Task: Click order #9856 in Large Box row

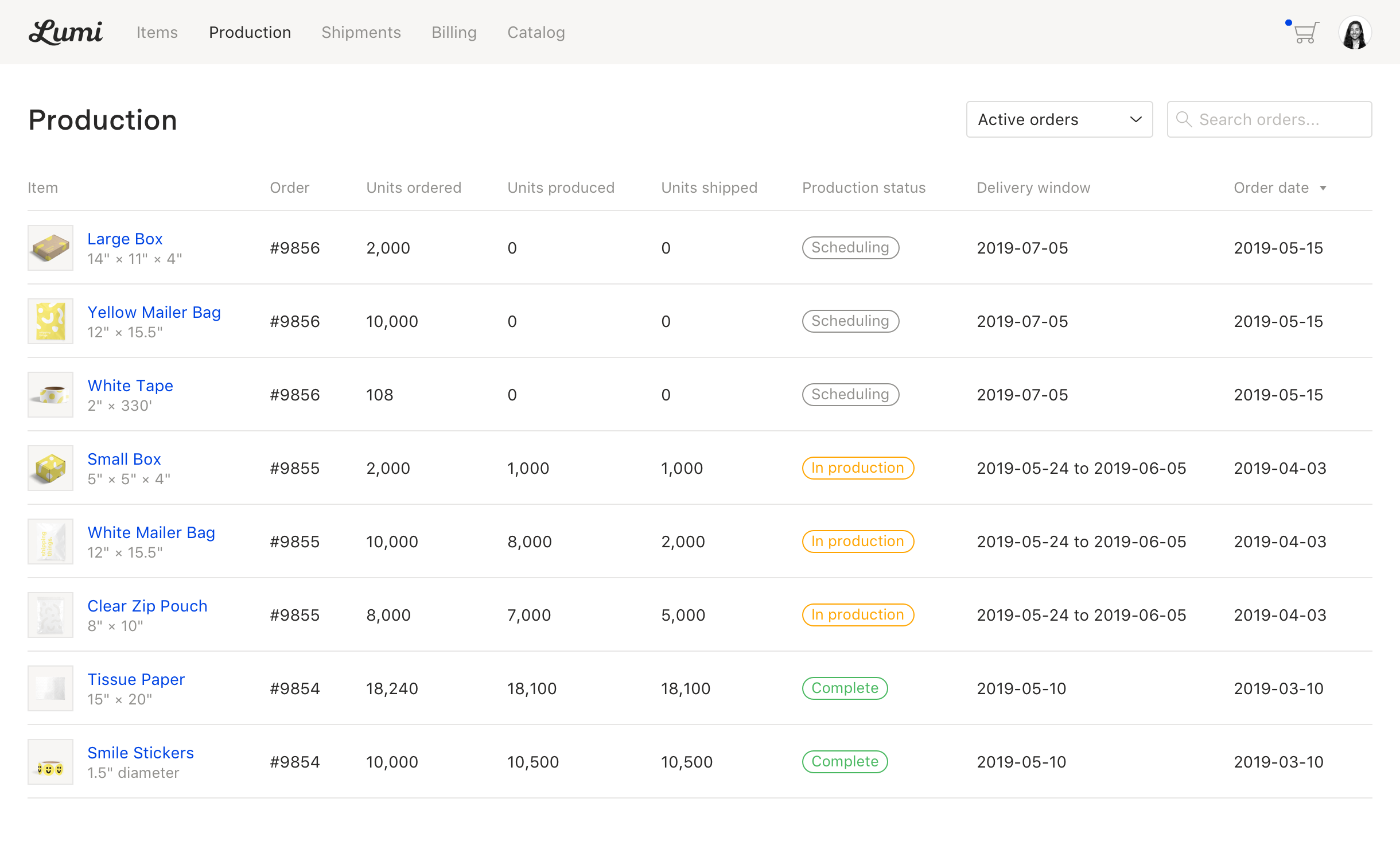Action: pyautogui.click(x=295, y=248)
